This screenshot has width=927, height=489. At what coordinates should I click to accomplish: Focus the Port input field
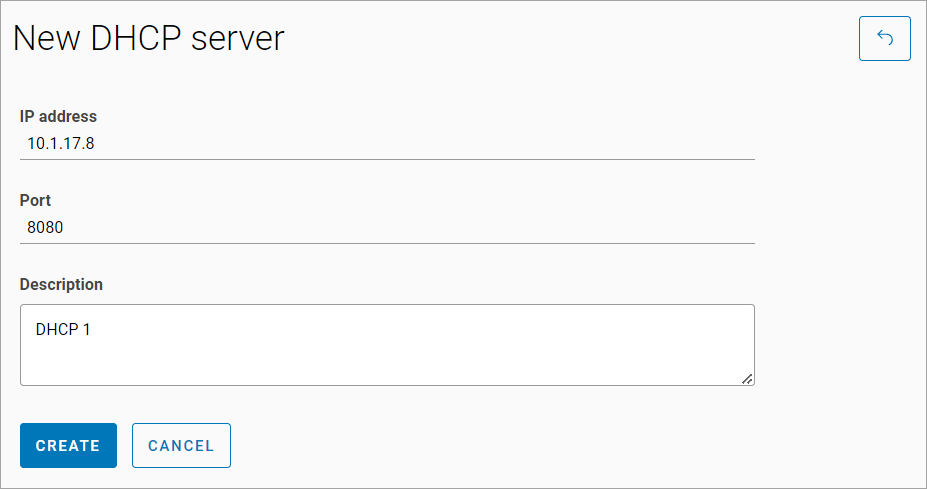(386, 227)
